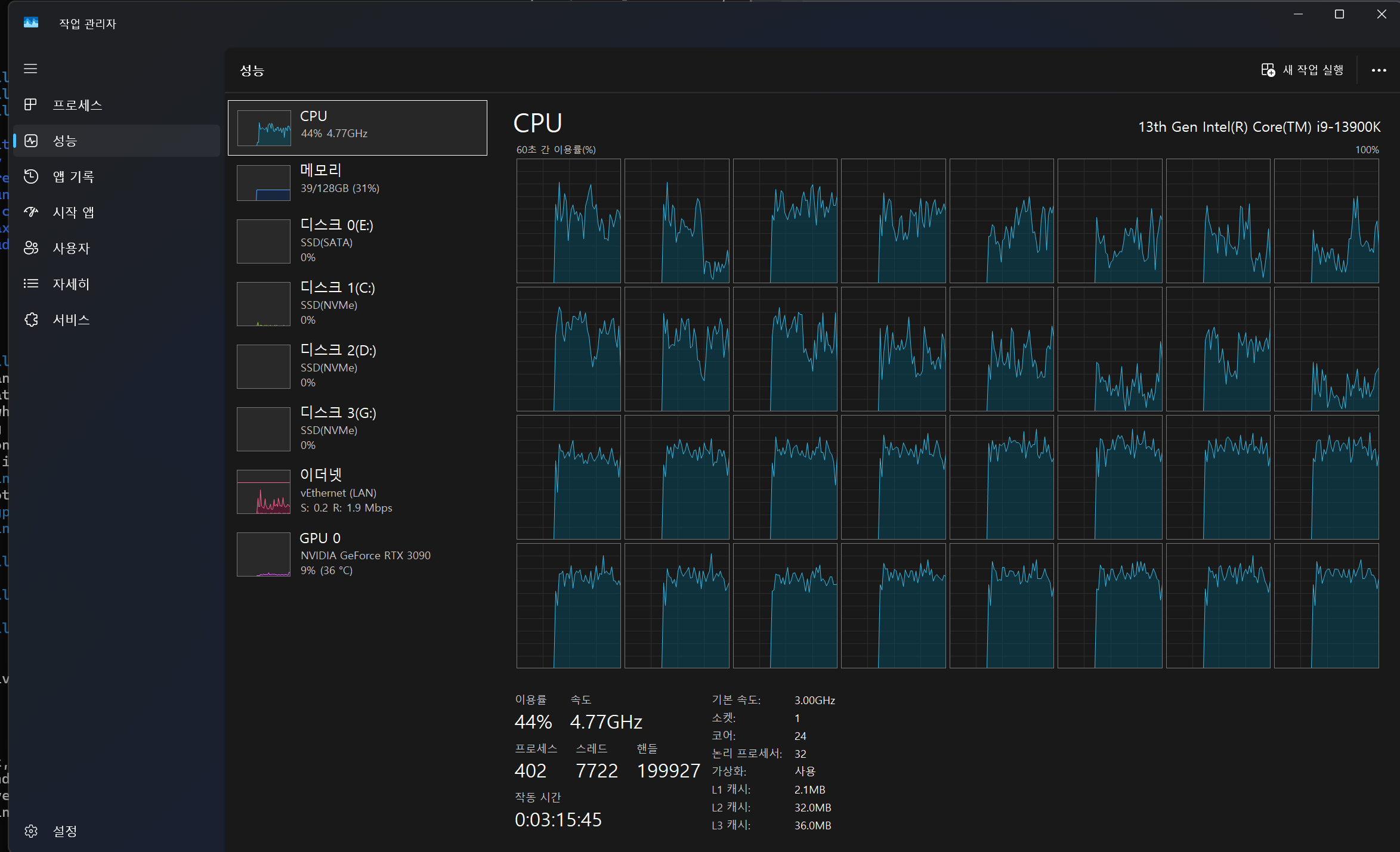The image size is (1400, 852).
Task: Open the 프로세스 (Processes) page icon
Action: point(30,105)
